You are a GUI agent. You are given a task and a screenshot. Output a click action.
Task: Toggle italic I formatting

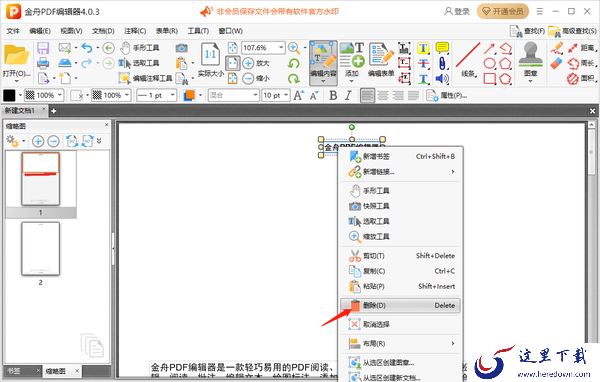348,95
